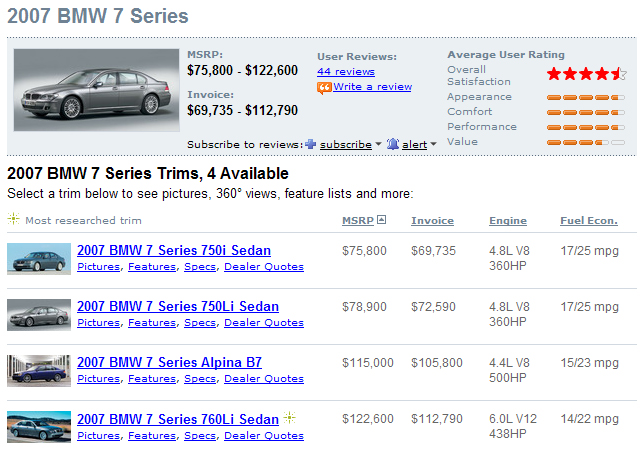Click the star rating for Overall Satisfaction
The height and width of the screenshot is (453, 640).
587,74
